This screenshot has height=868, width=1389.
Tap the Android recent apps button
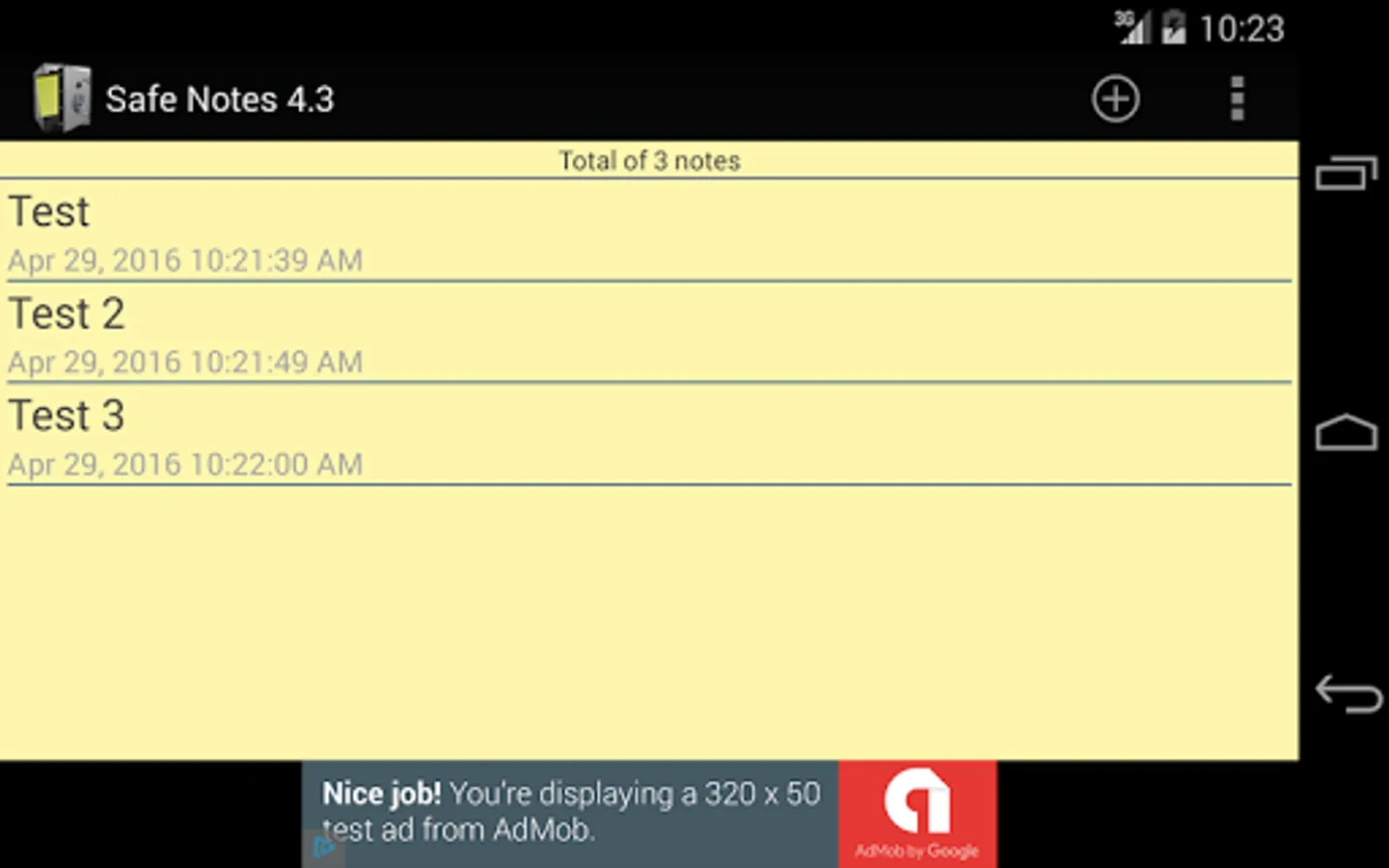1347,174
